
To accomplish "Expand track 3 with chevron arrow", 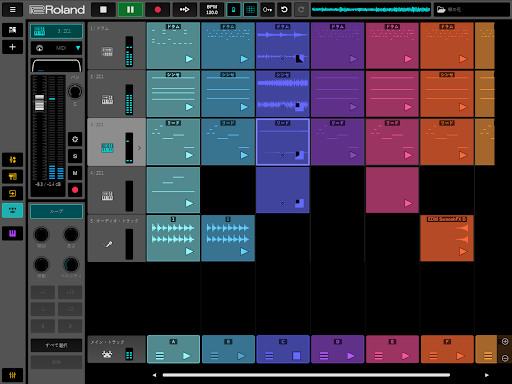I will point(139,148).
